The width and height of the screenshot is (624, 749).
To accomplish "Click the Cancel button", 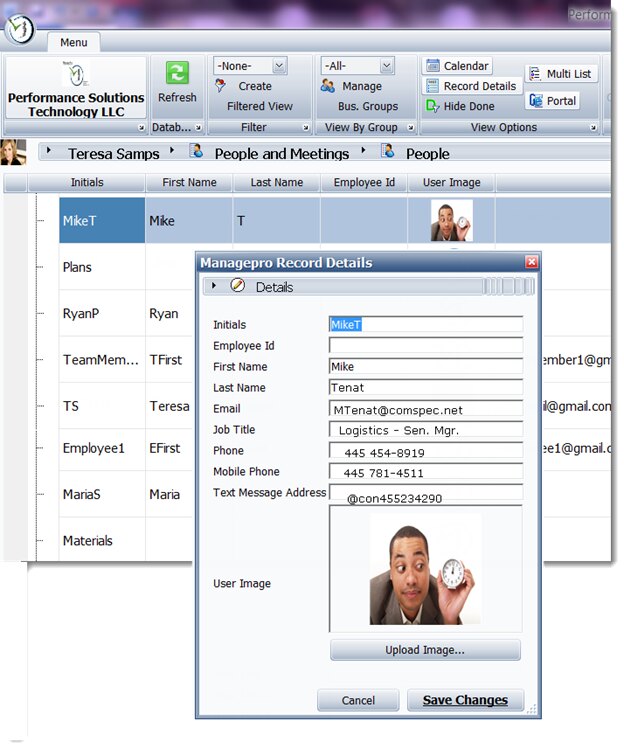I will (x=358, y=700).
